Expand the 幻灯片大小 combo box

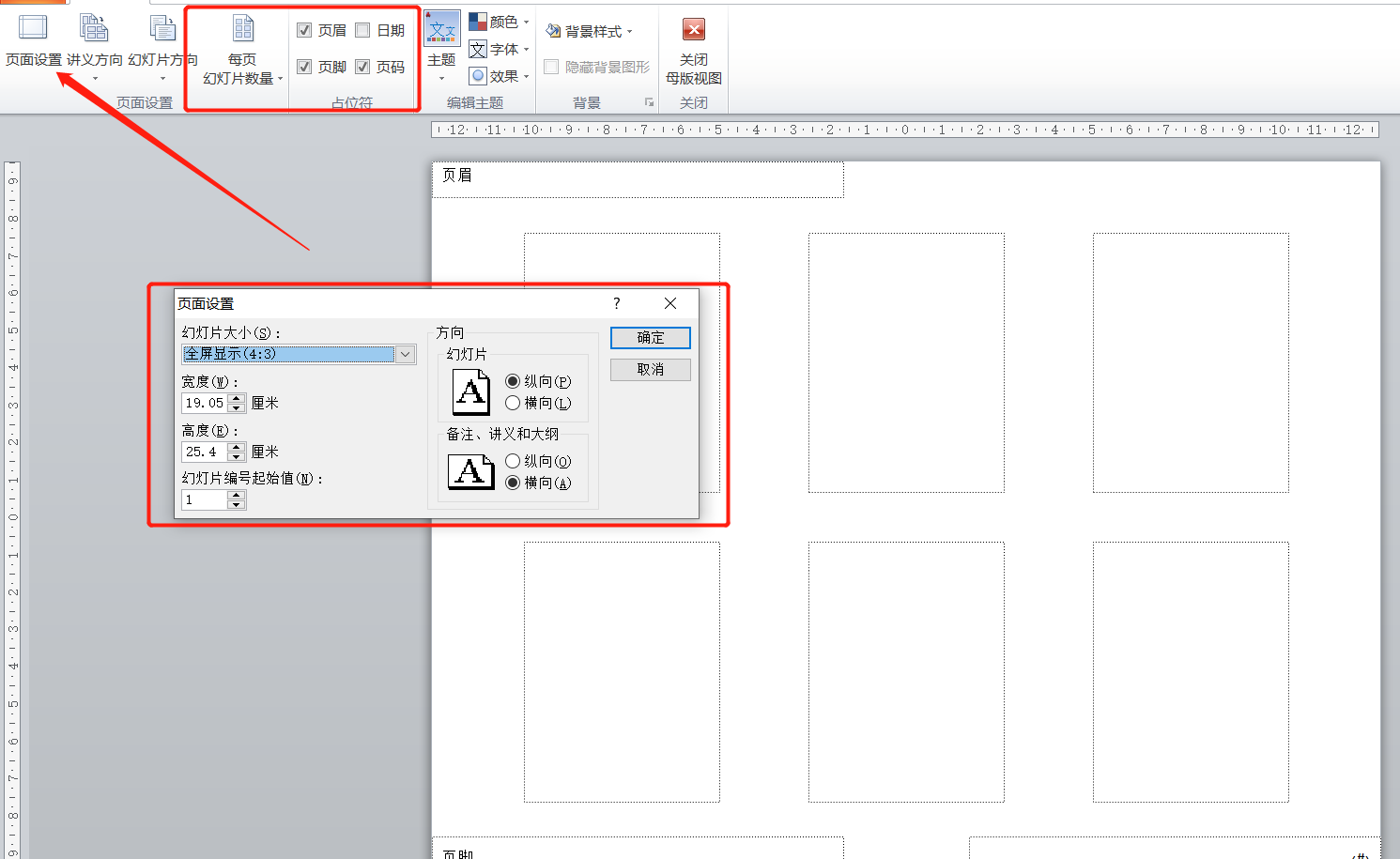(x=405, y=354)
